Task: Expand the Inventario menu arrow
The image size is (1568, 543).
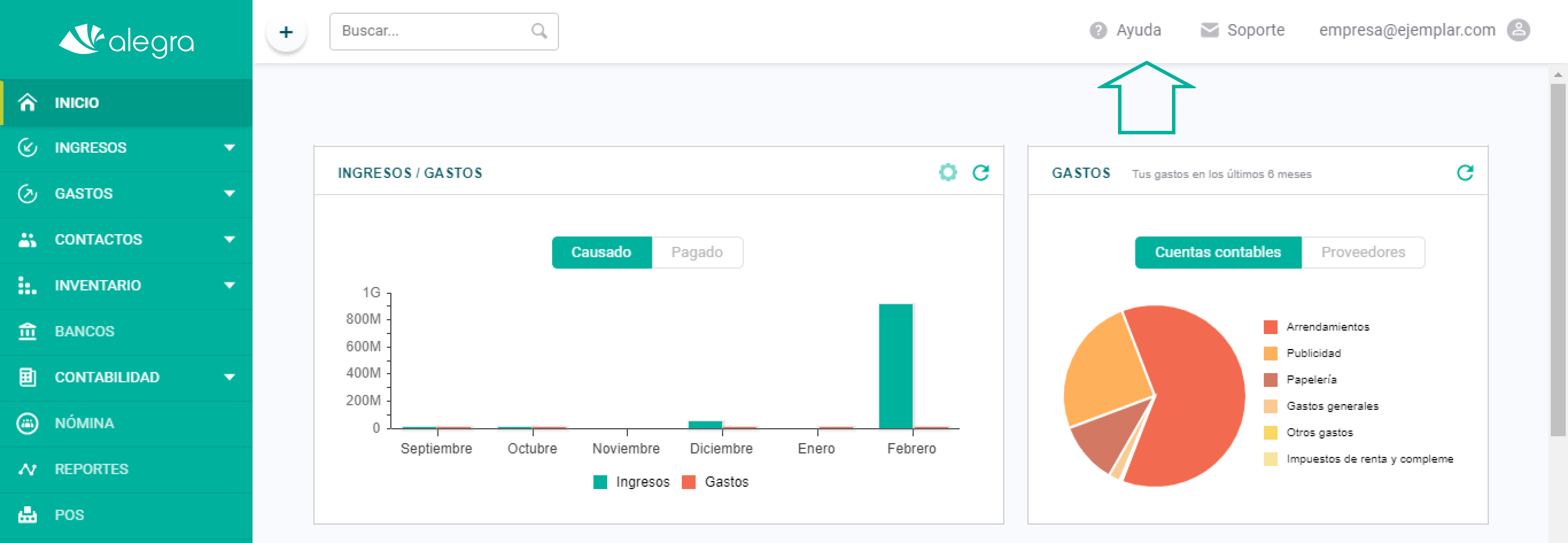Action: pos(230,285)
